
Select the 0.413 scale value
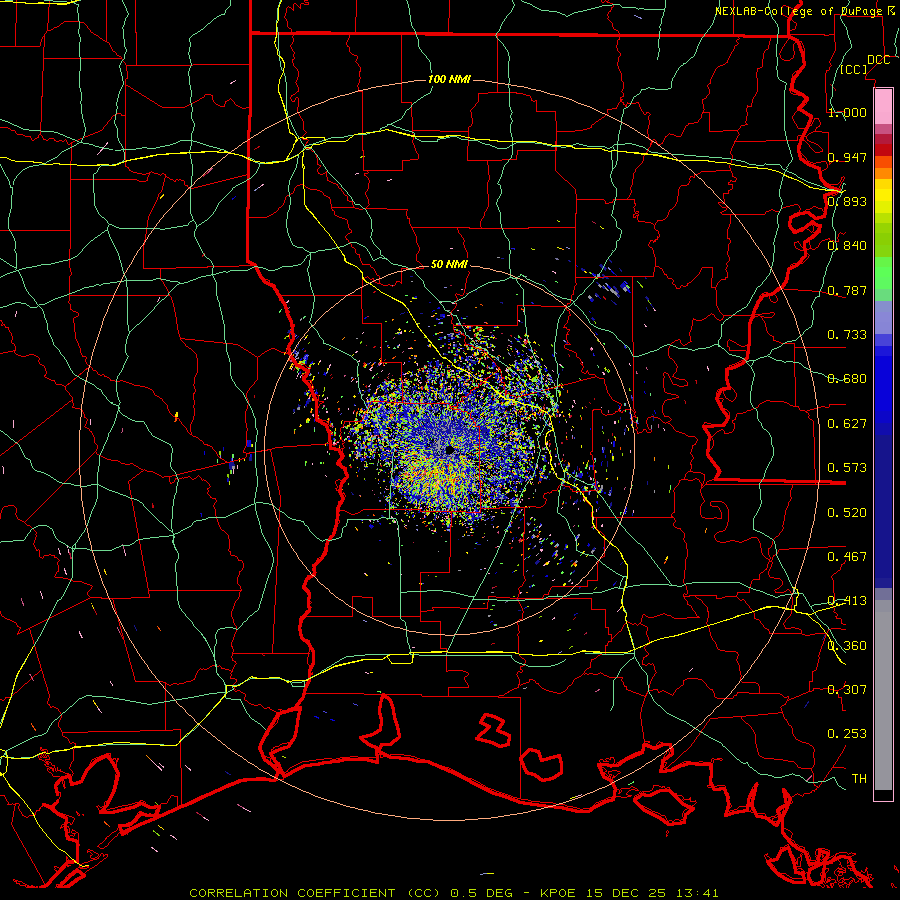coord(847,601)
